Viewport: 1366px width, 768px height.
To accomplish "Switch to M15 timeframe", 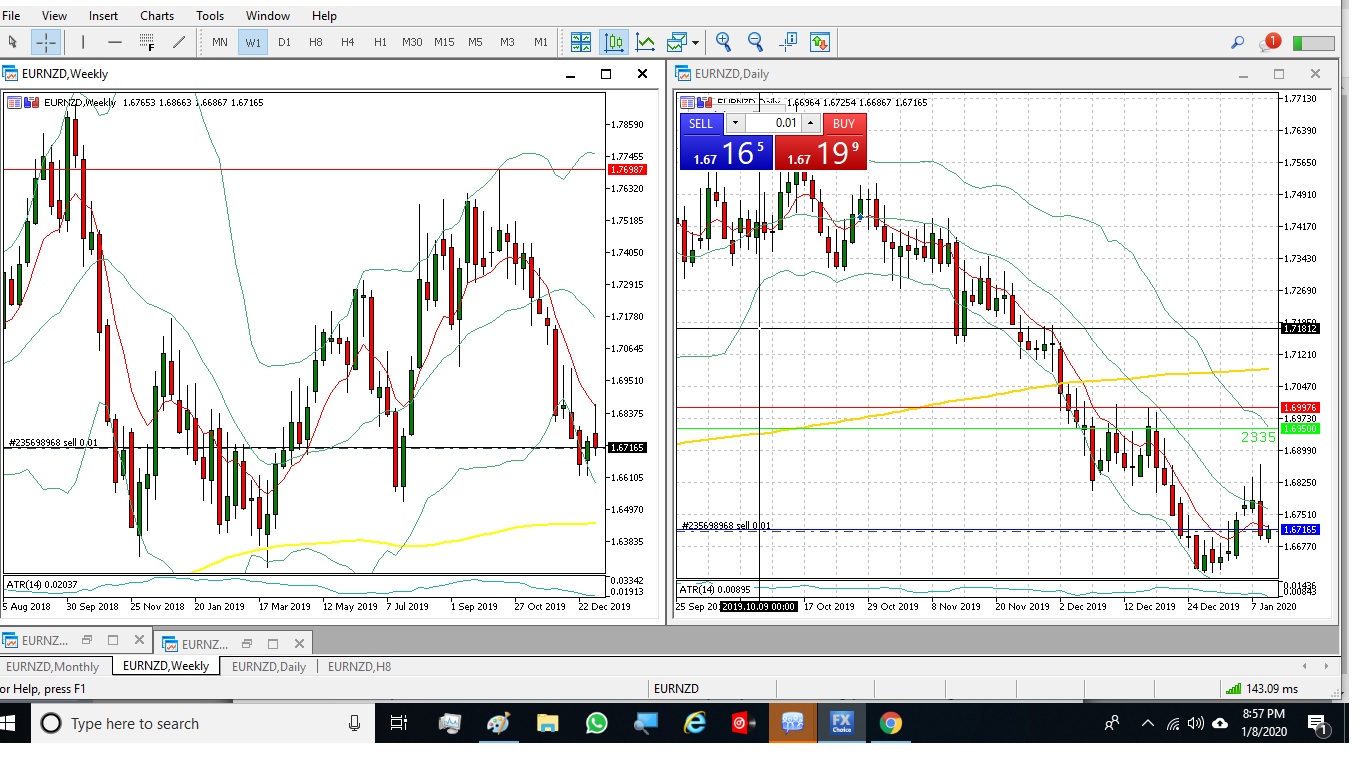I will pyautogui.click(x=444, y=42).
